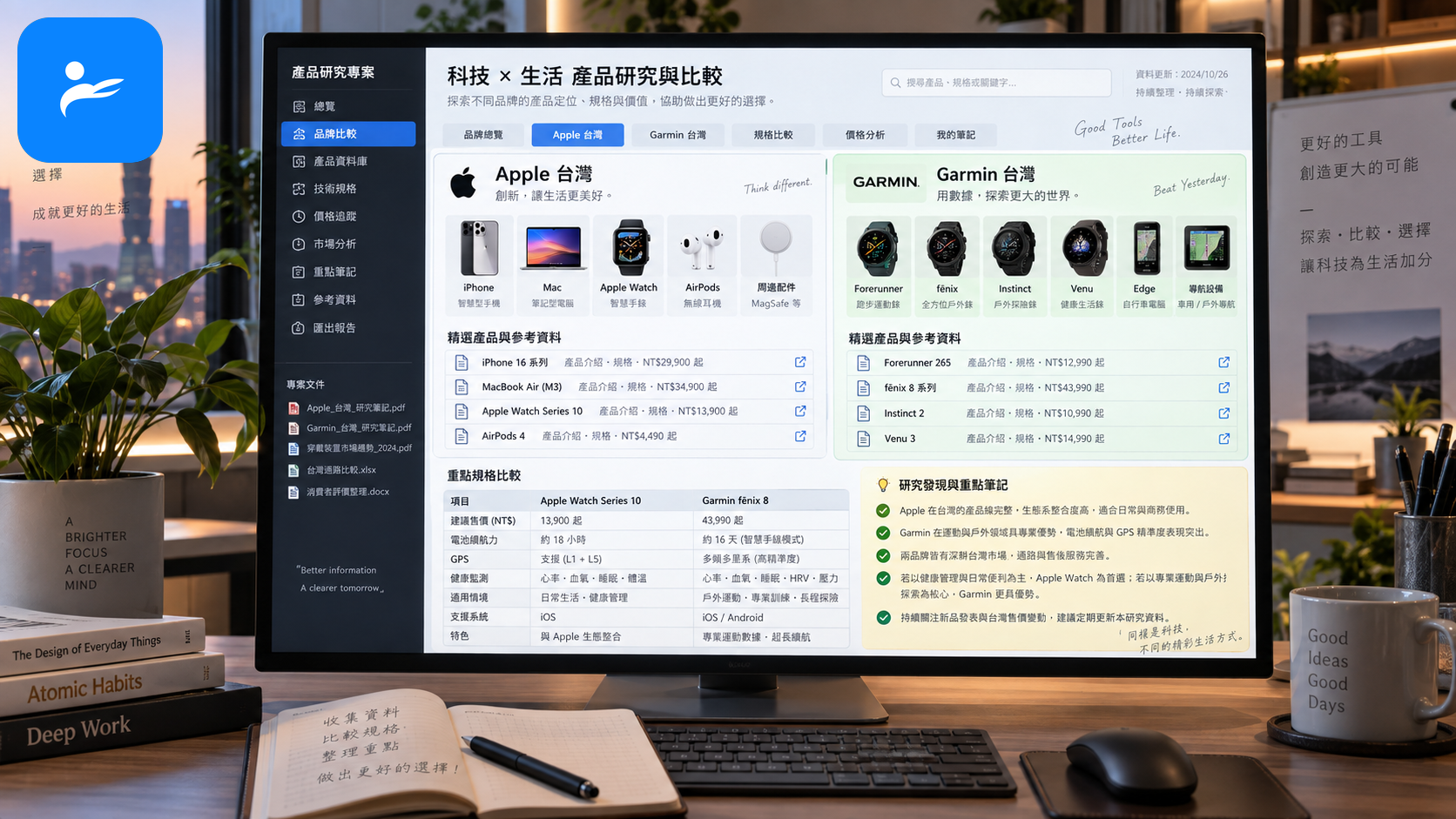Toggle the checkmark for 兩品牌皆有深耕台灣市場 note

point(883,555)
